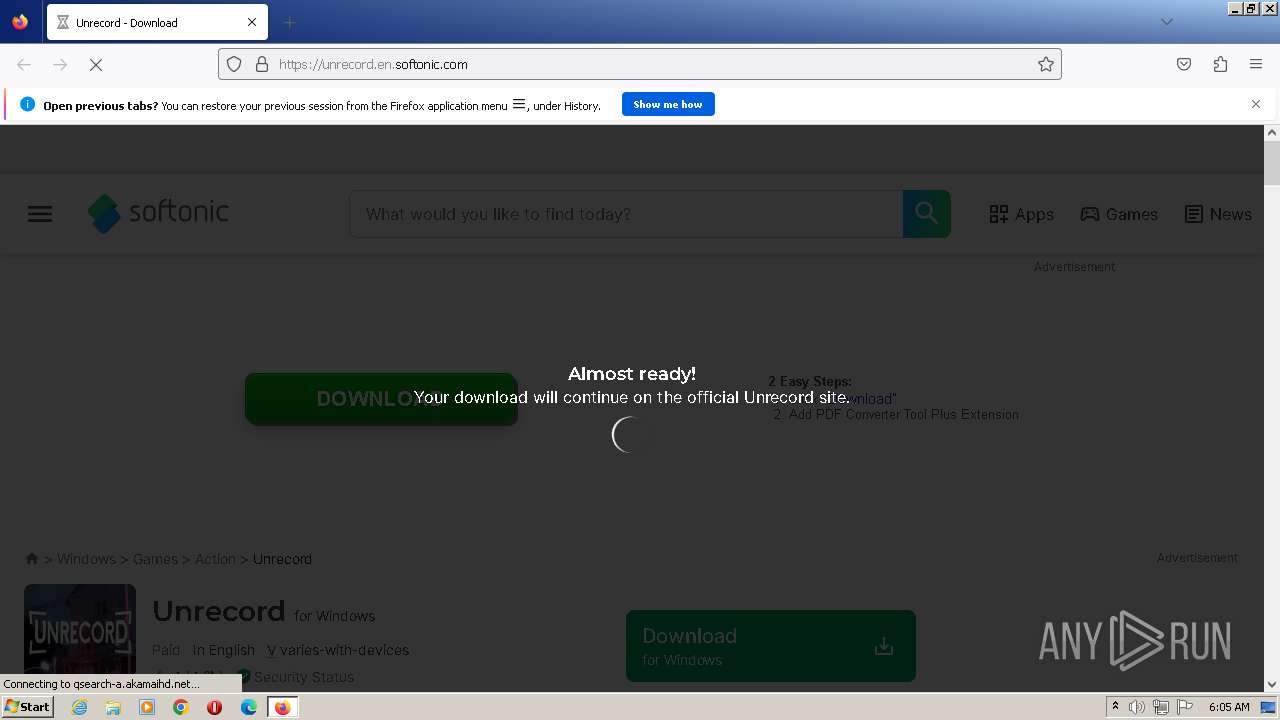
Task: Go forward to next page
Action: click(60, 64)
